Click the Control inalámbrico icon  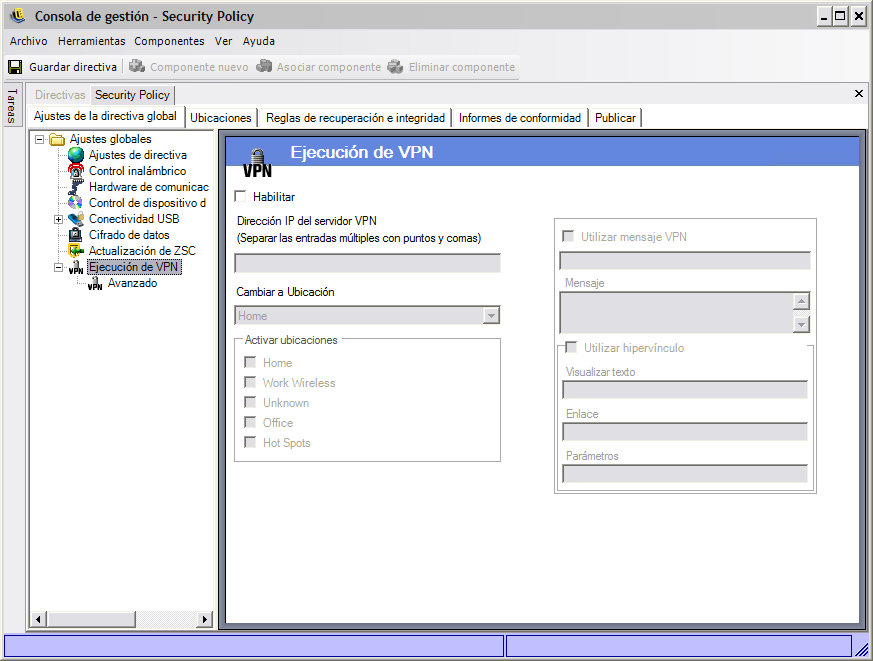click(76, 171)
